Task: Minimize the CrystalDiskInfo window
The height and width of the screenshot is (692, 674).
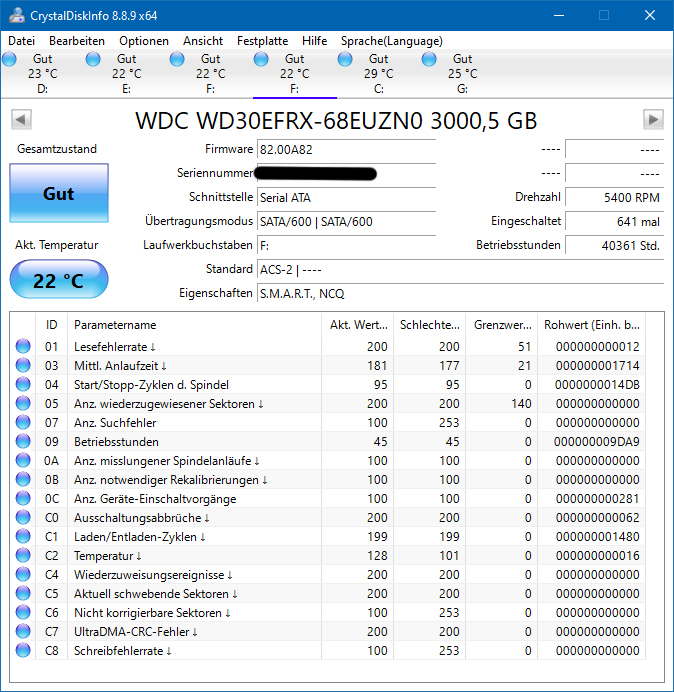Action: [x=559, y=15]
